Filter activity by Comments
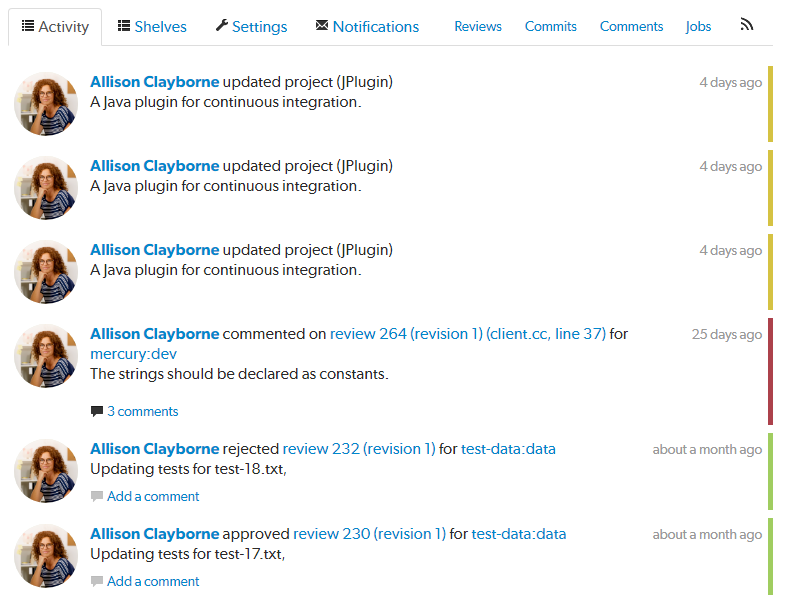790x600 pixels. [x=631, y=27]
